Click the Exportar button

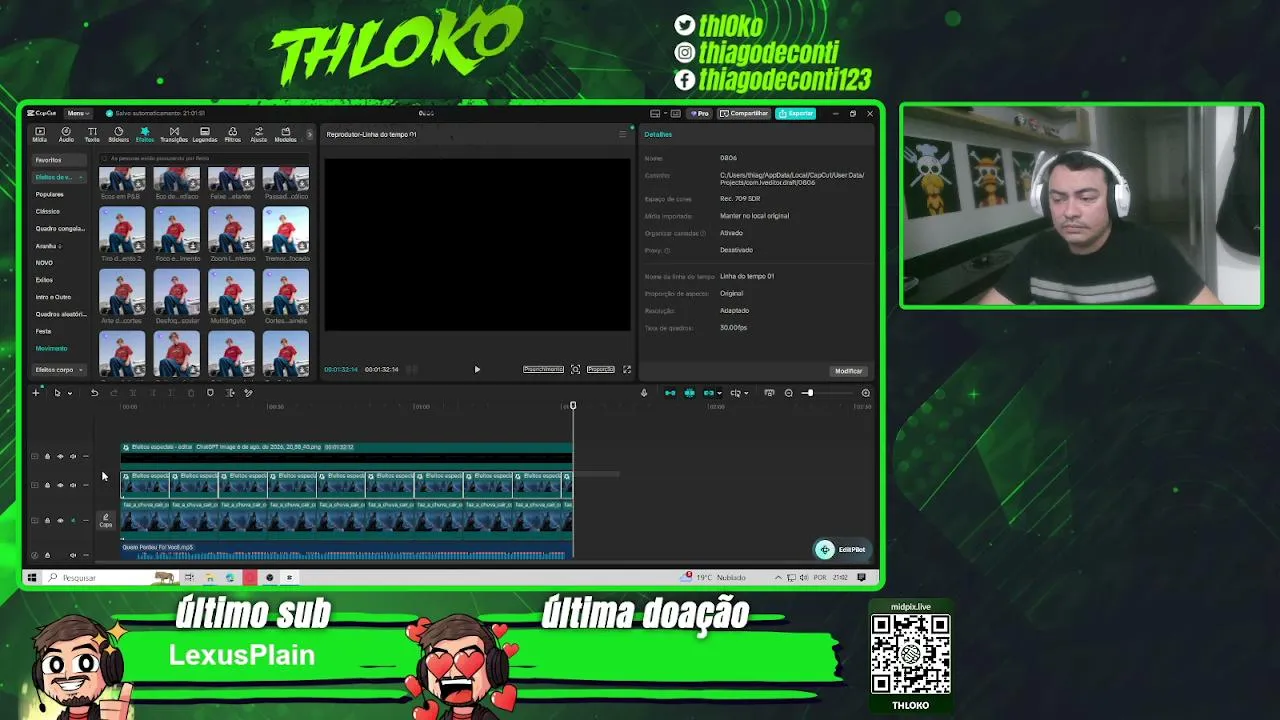pos(798,114)
